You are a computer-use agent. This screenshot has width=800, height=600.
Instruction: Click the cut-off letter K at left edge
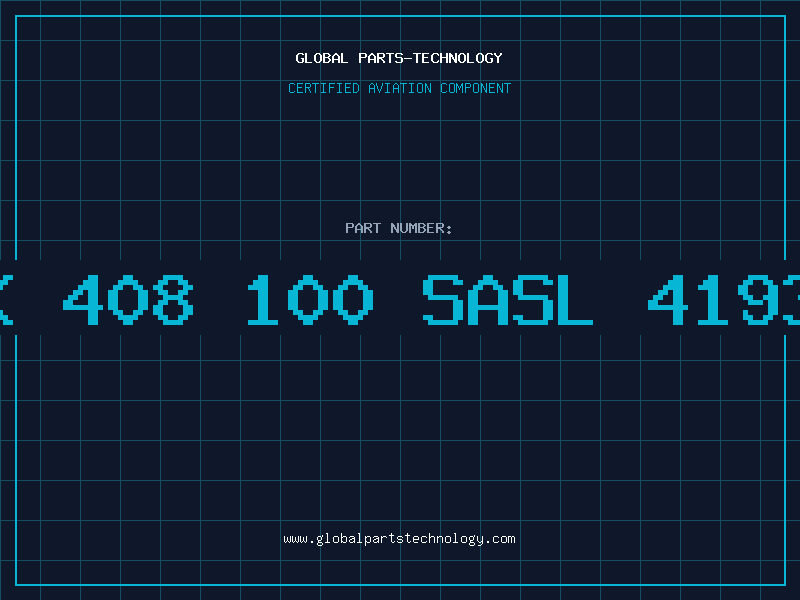tap(6, 299)
